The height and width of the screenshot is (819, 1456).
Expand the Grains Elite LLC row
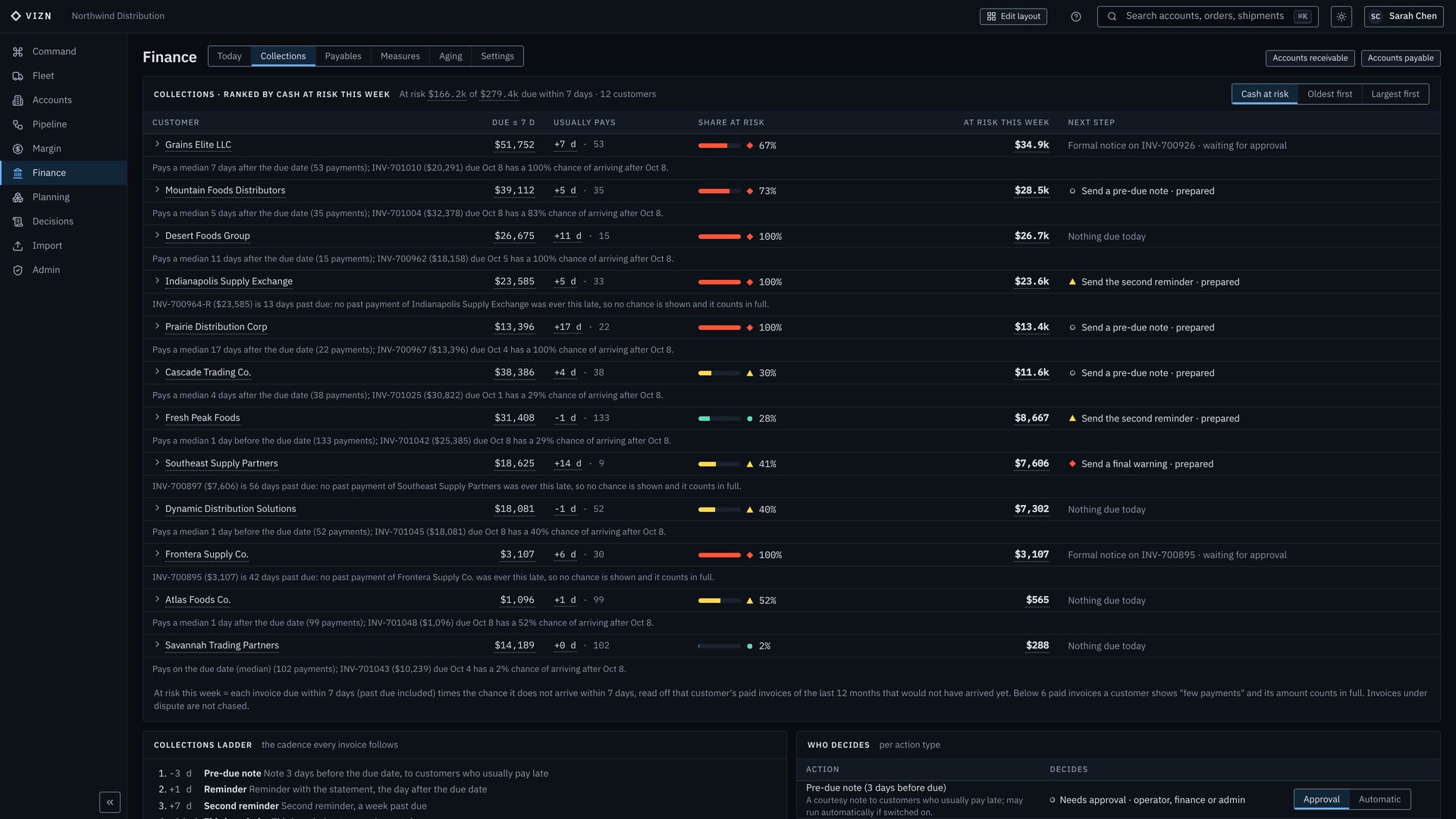(157, 144)
